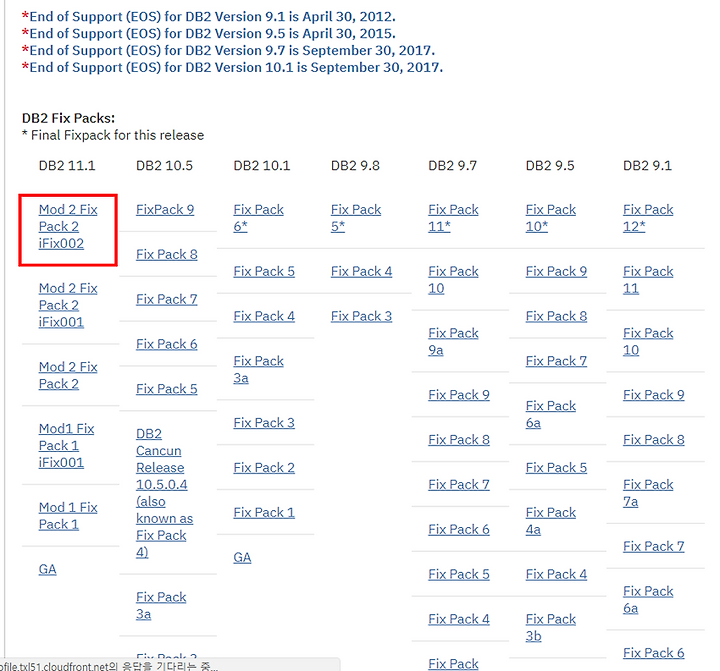720x671 pixels.
Task: Open DB2 9.5 Fix Pack 4a link
Action: [x=551, y=521]
